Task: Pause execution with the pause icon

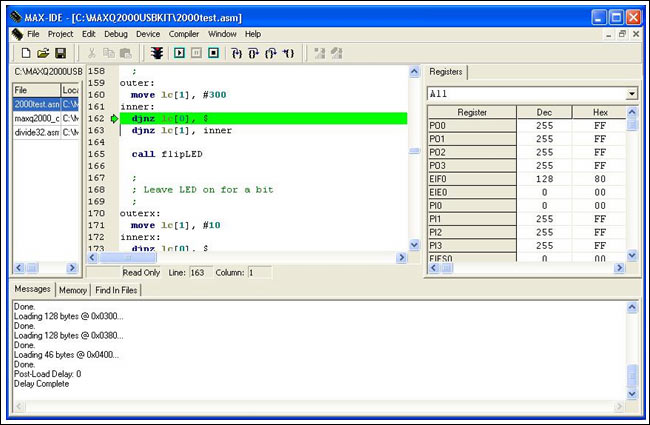Action: click(x=198, y=52)
